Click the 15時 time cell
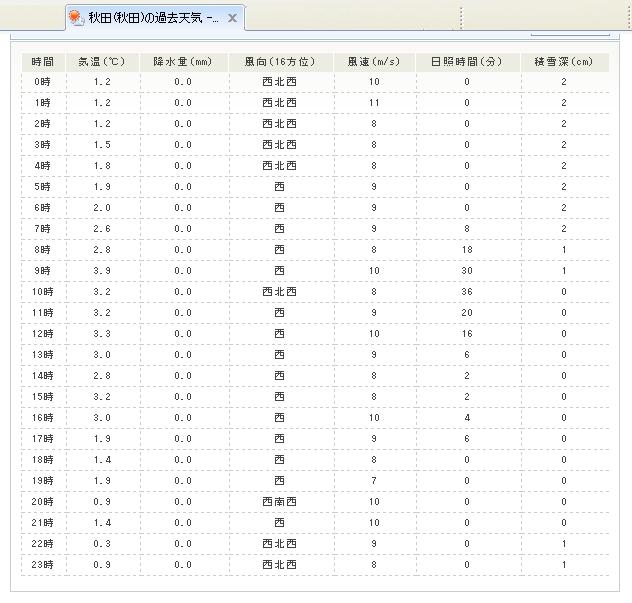The height and width of the screenshot is (603, 632). [42, 397]
